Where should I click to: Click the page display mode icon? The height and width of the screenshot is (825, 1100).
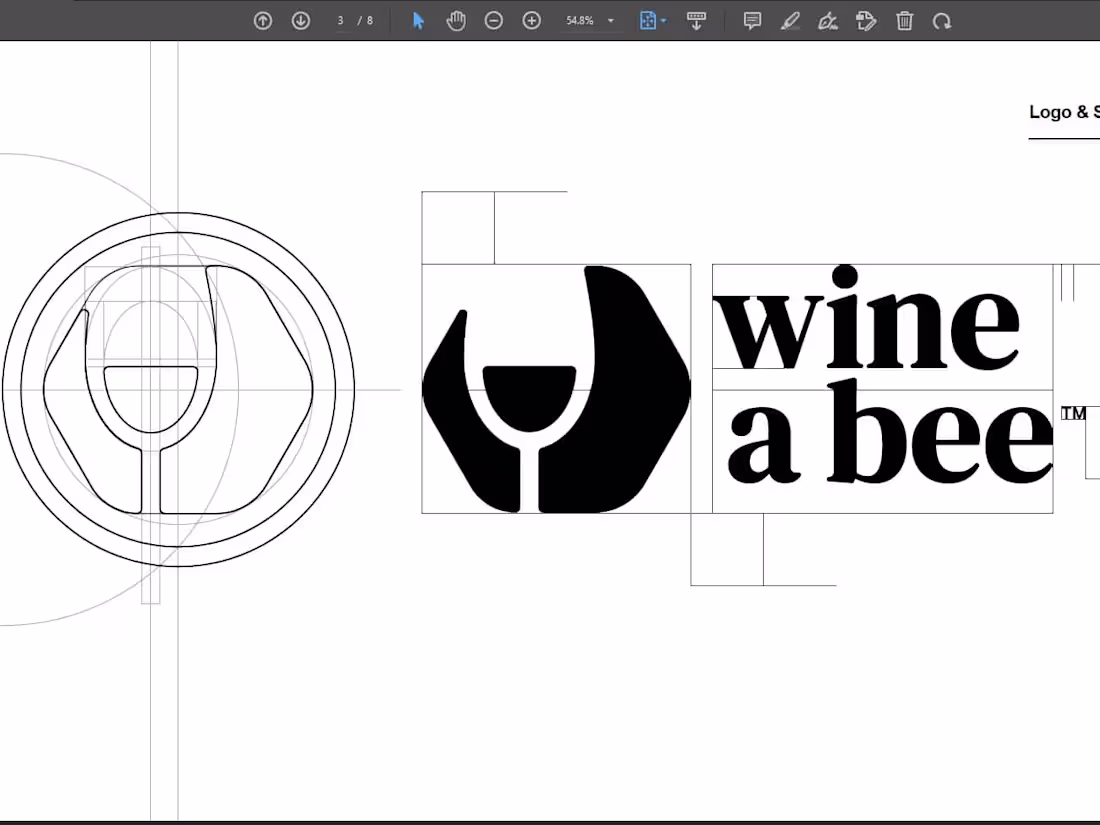[647, 20]
